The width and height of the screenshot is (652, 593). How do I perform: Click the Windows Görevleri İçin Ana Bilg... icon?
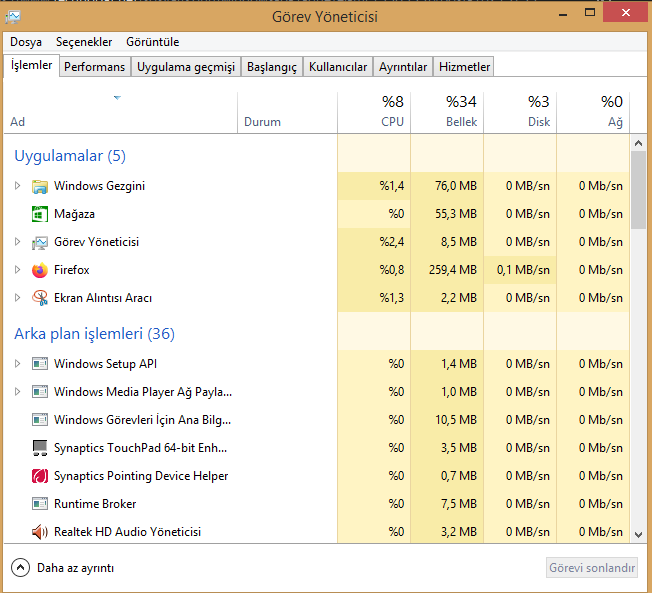[40, 420]
